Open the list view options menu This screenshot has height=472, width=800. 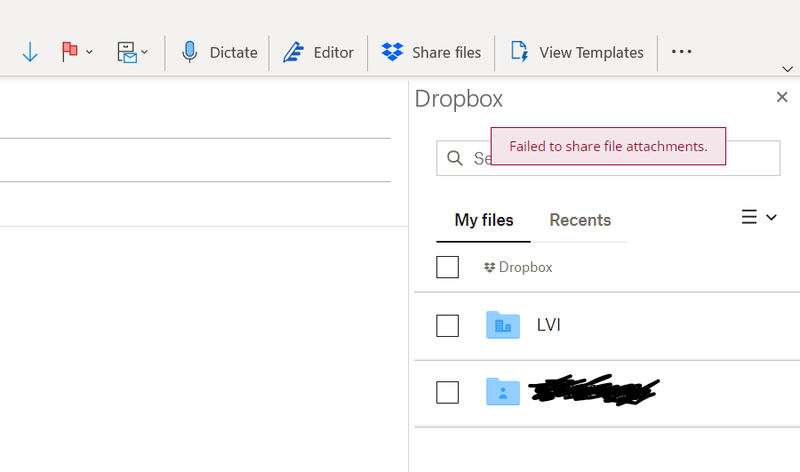(x=759, y=217)
